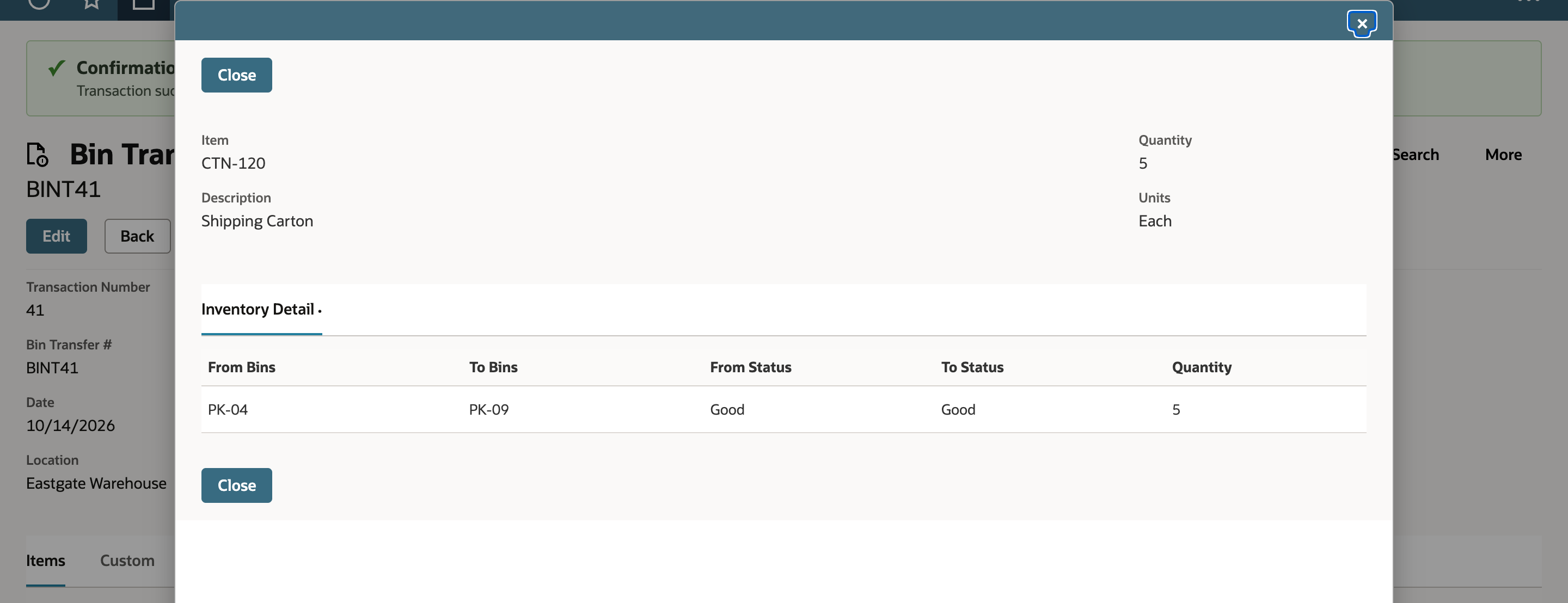The width and height of the screenshot is (1568, 603).
Task: Click the favorites star icon in top bar
Action: click(x=92, y=3)
